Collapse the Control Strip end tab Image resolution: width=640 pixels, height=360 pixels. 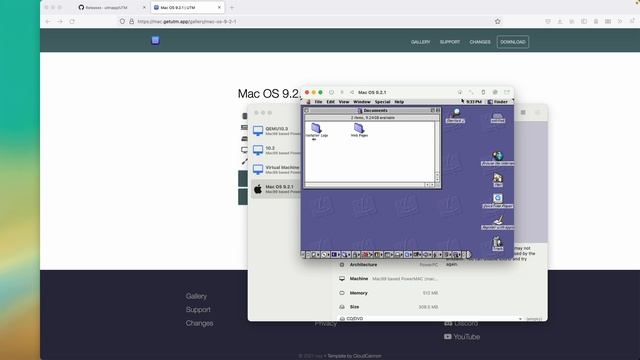click(x=469, y=254)
